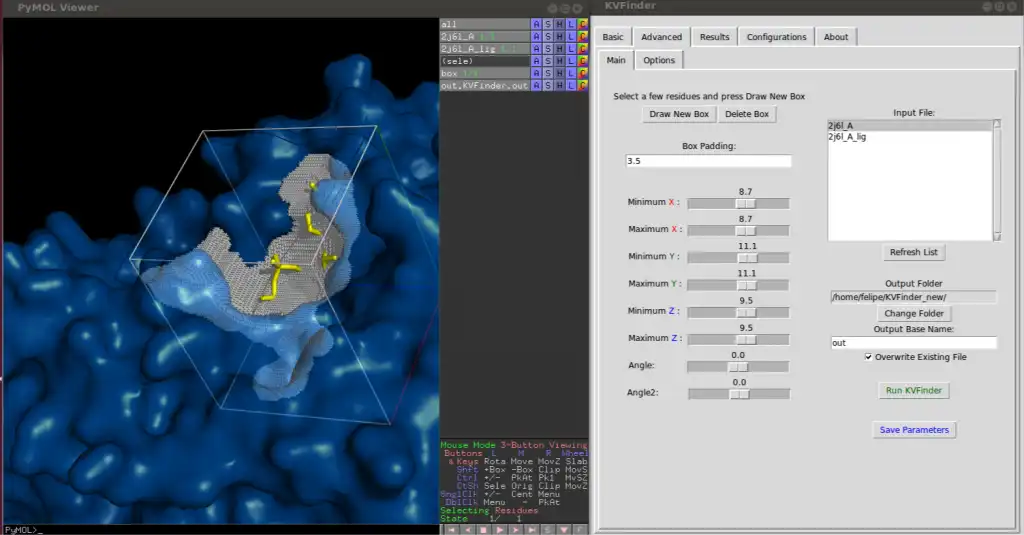Open Action menu for (sele) selection

(537, 61)
